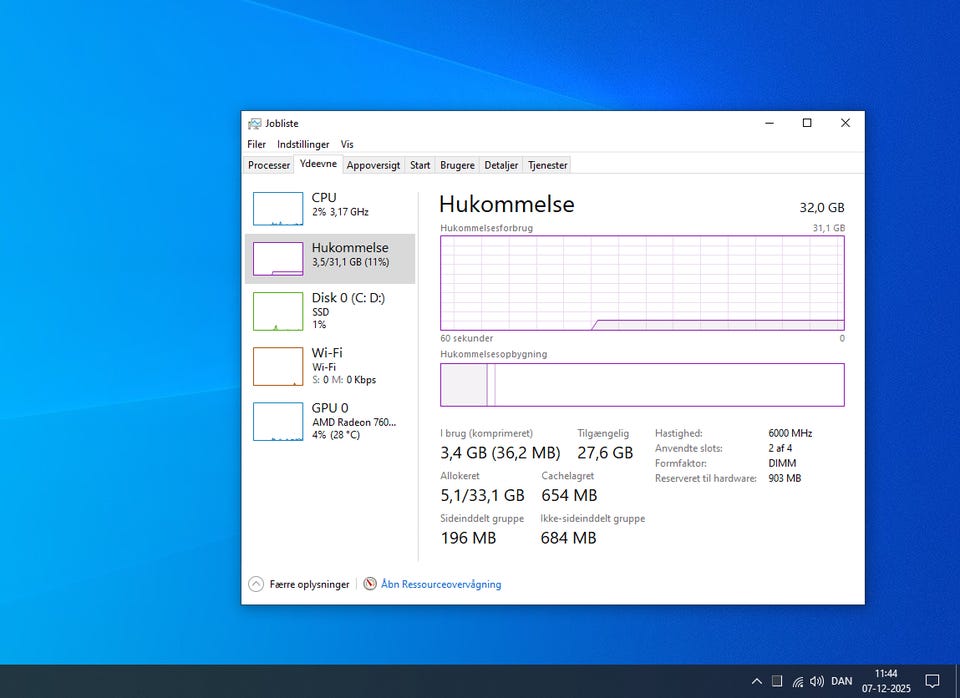Viewport: 960px width, 698px height.
Task: Open the Filer menu
Action: tap(257, 144)
